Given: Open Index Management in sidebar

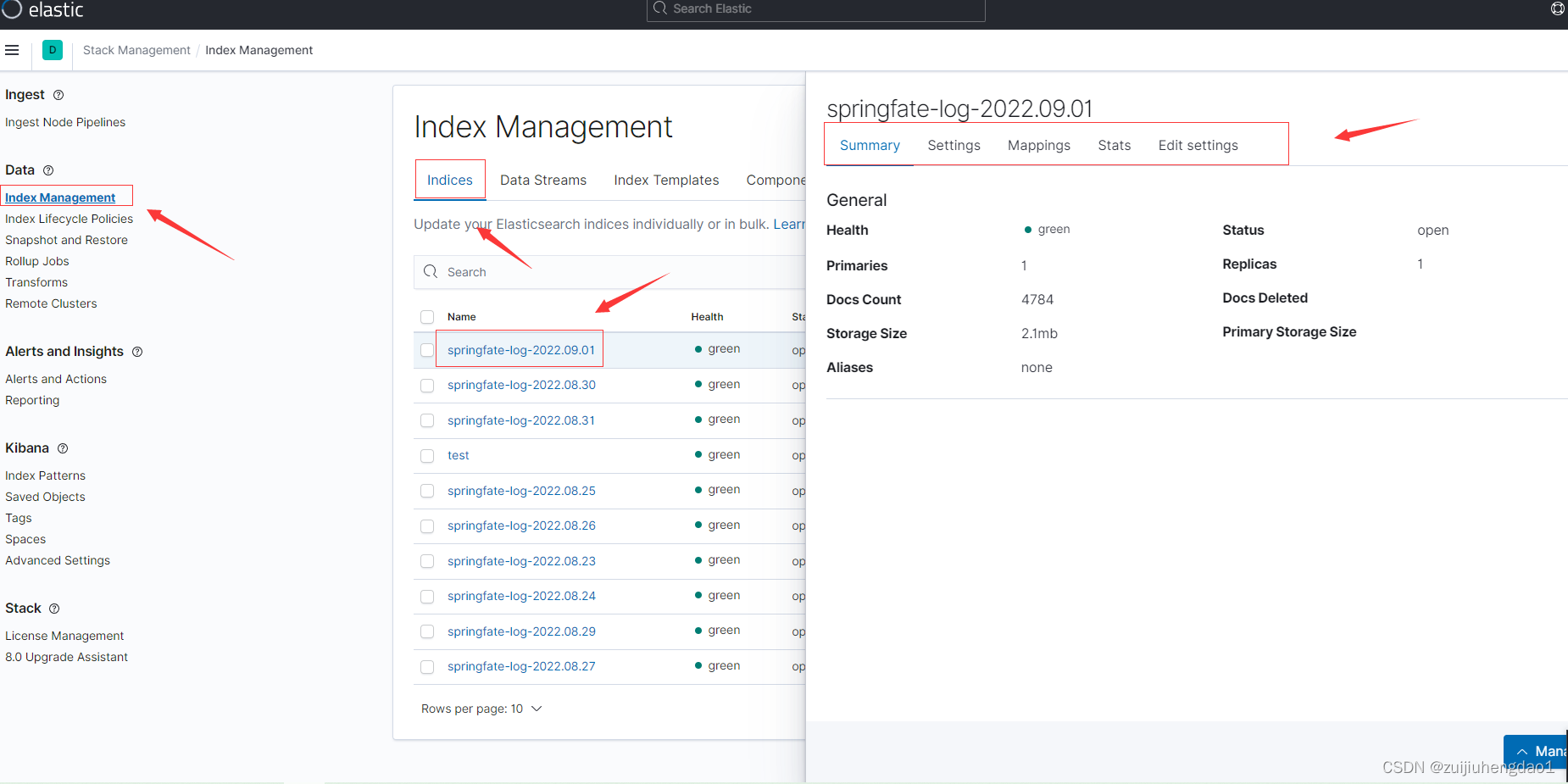Looking at the screenshot, I should click(60, 197).
